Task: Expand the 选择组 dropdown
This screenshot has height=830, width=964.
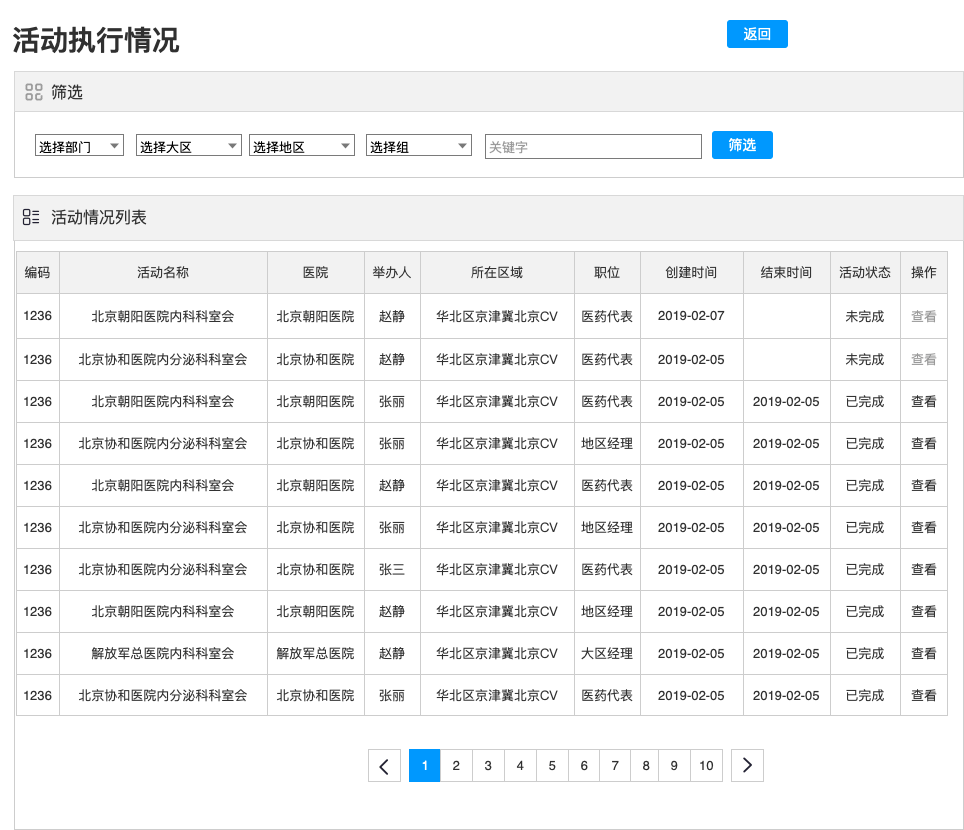Action: (419, 146)
